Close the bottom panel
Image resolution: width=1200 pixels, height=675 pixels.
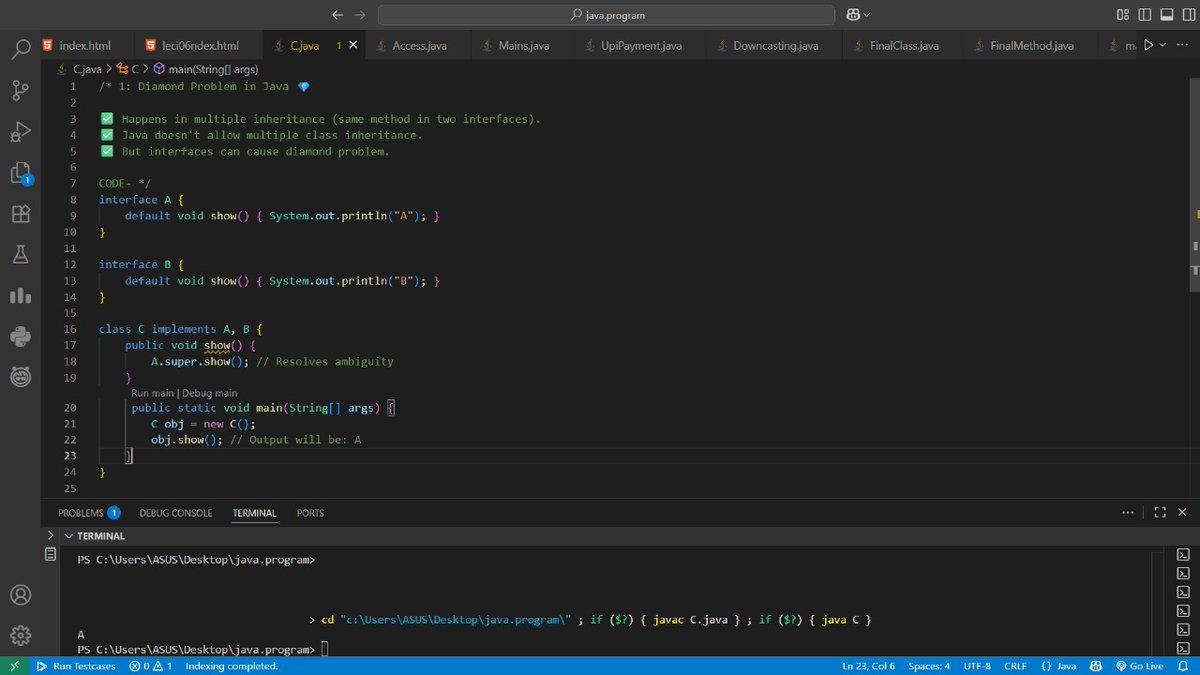1181,512
